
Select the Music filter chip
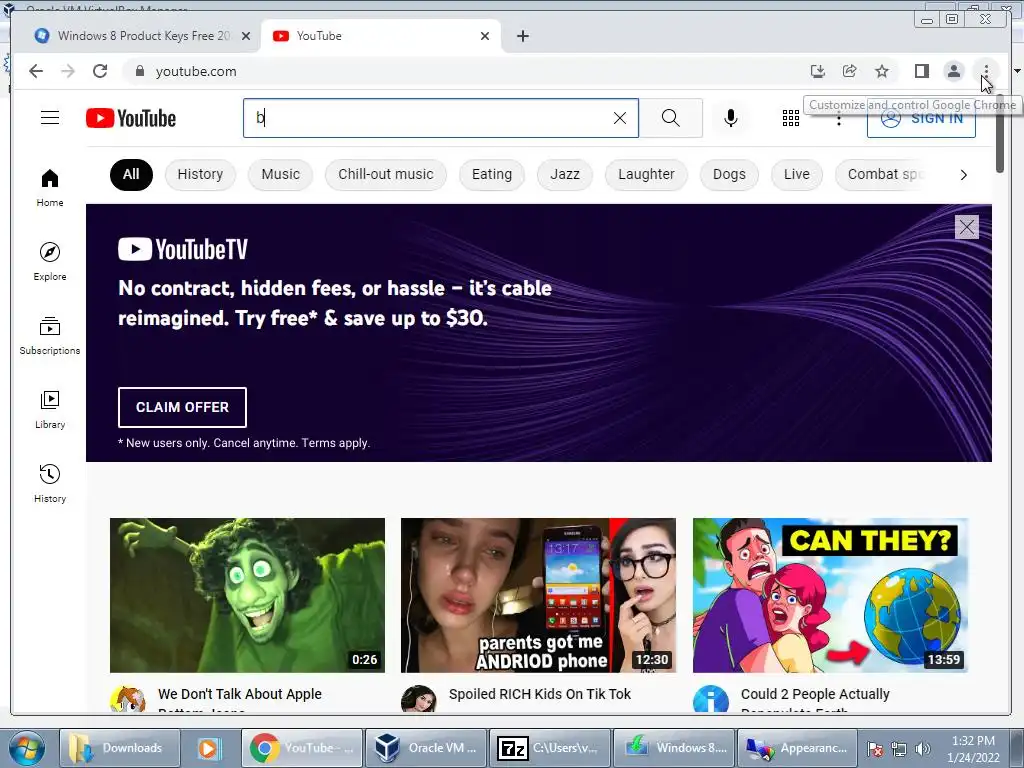(x=280, y=174)
